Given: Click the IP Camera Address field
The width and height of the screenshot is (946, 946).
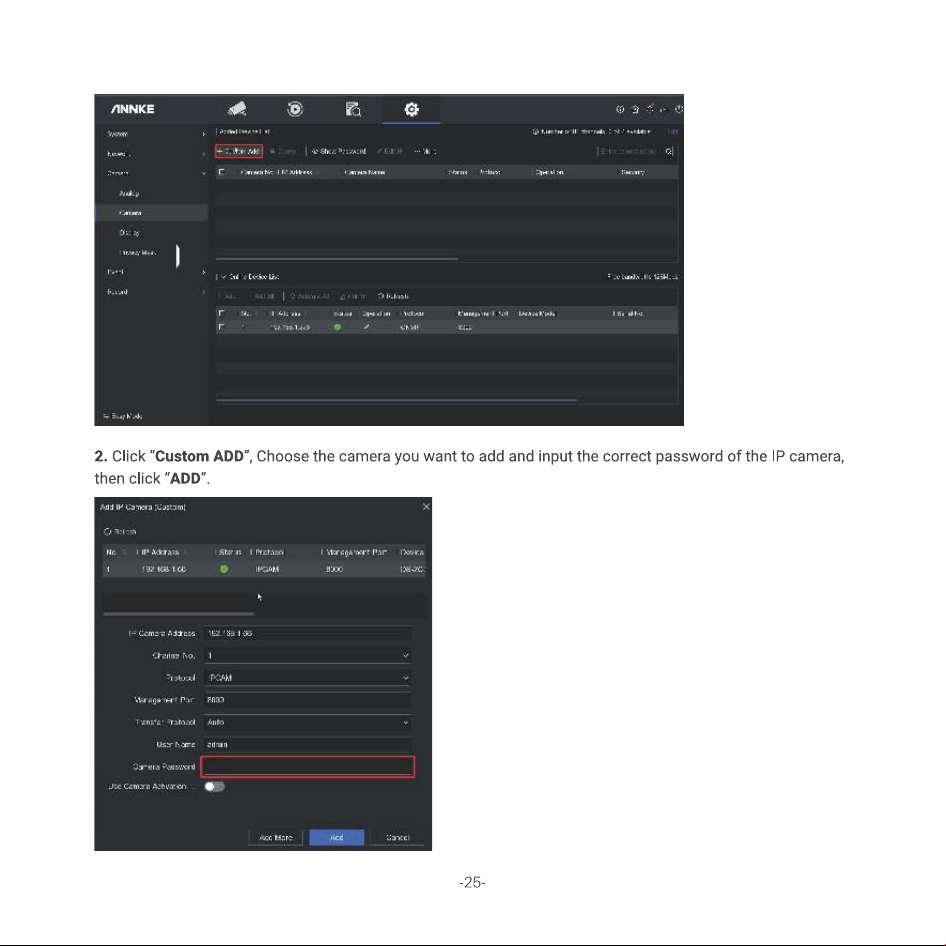Looking at the screenshot, I should (x=308, y=633).
